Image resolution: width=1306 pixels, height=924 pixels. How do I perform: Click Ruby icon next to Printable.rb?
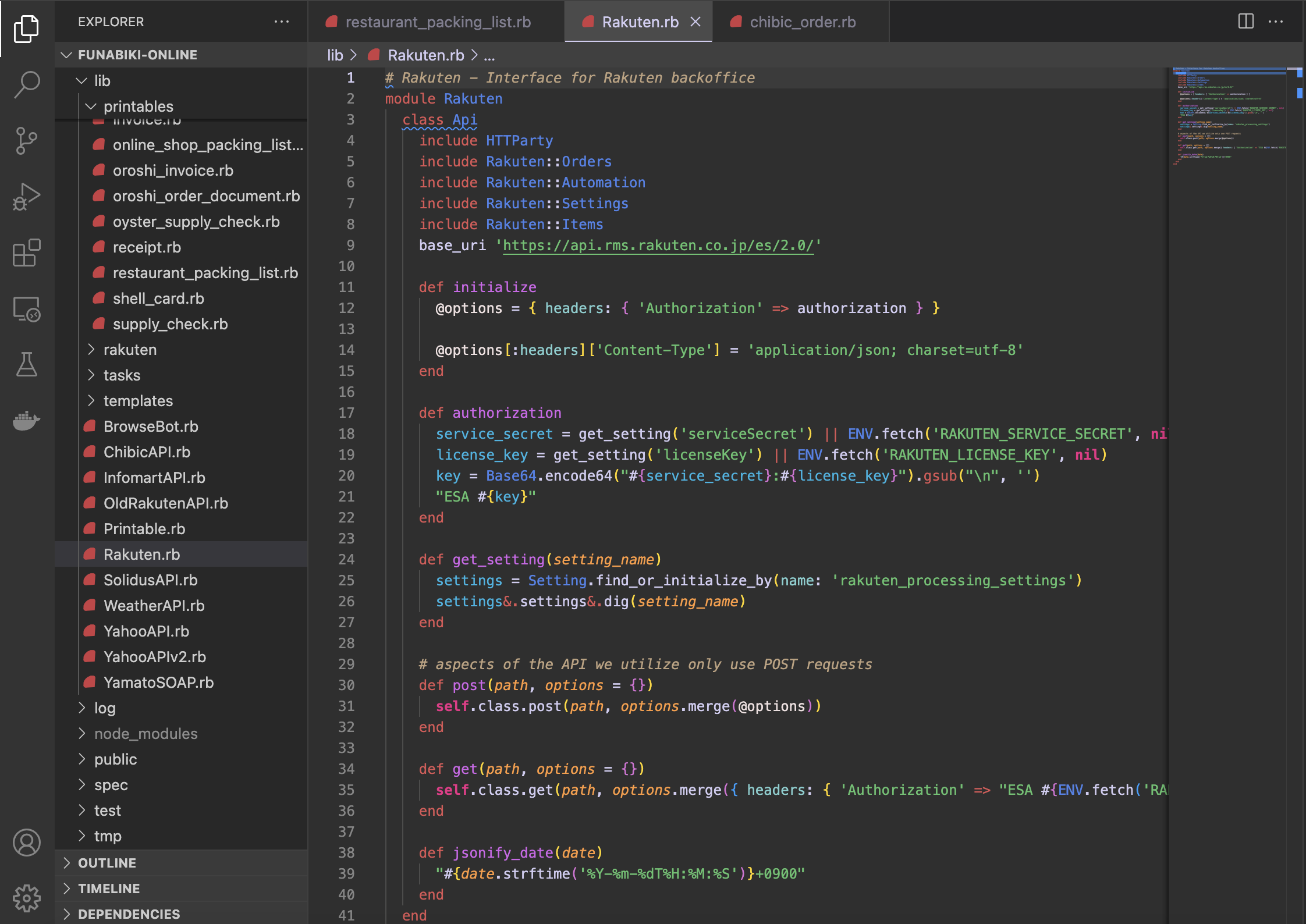[x=90, y=528]
